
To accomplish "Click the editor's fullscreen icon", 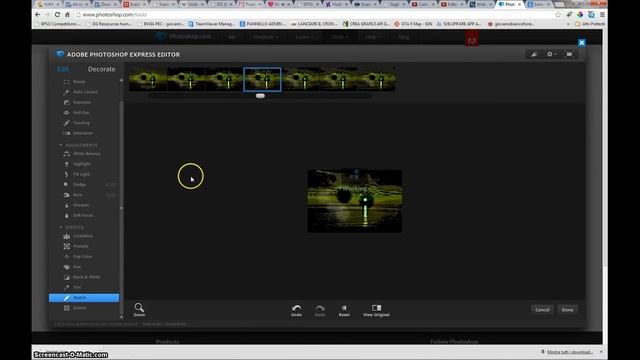I will coord(569,54).
